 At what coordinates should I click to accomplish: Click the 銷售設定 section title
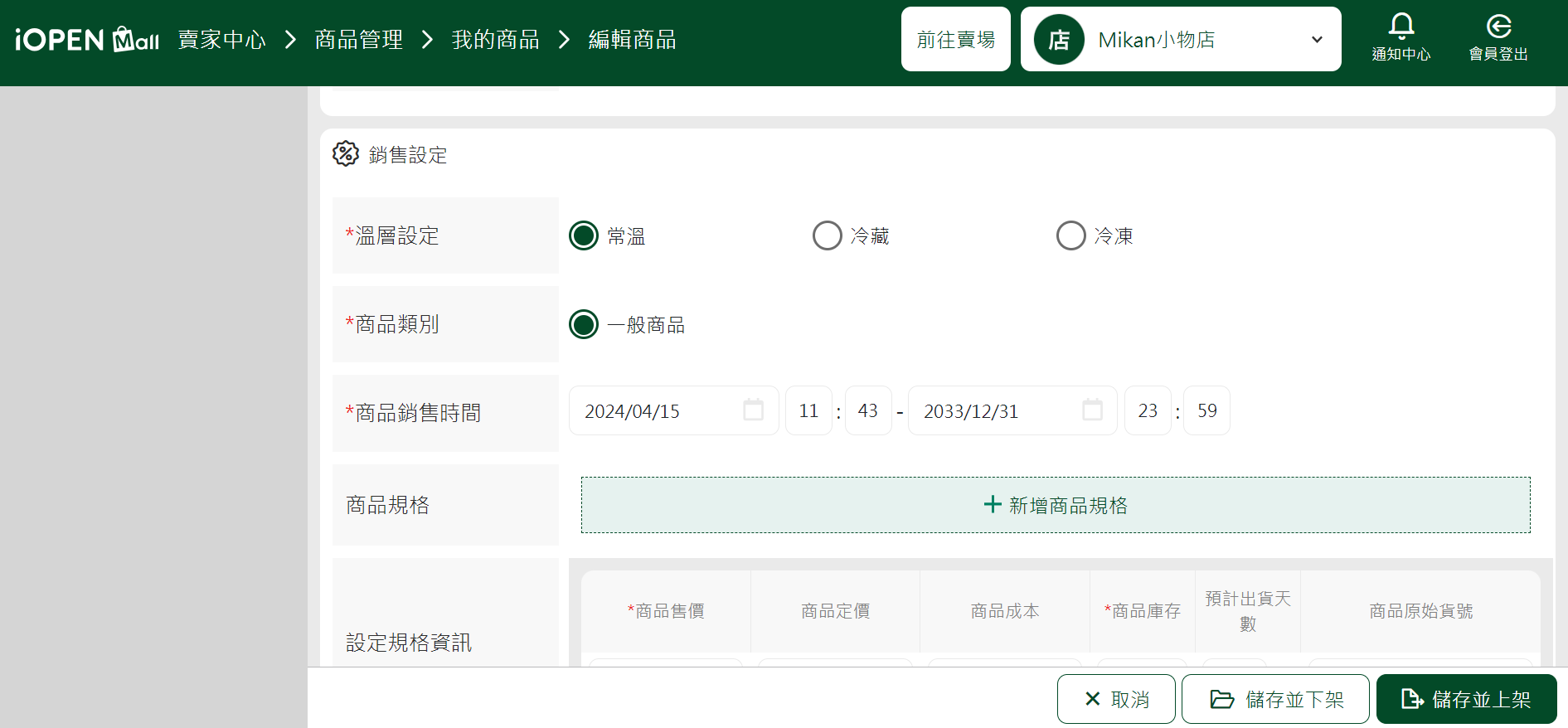pos(408,155)
